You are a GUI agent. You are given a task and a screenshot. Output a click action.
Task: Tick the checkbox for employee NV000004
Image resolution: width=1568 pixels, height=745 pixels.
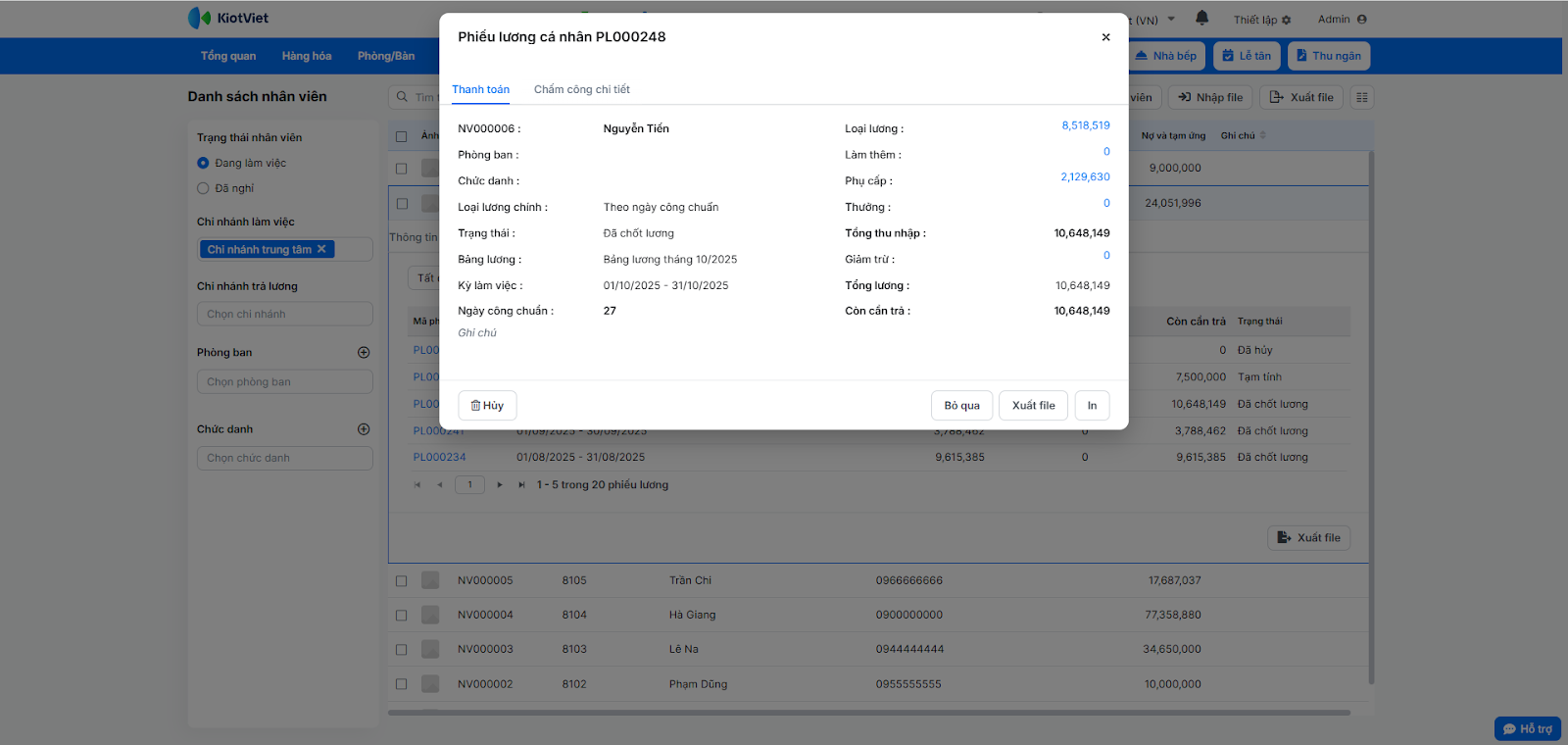[x=401, y=616]
